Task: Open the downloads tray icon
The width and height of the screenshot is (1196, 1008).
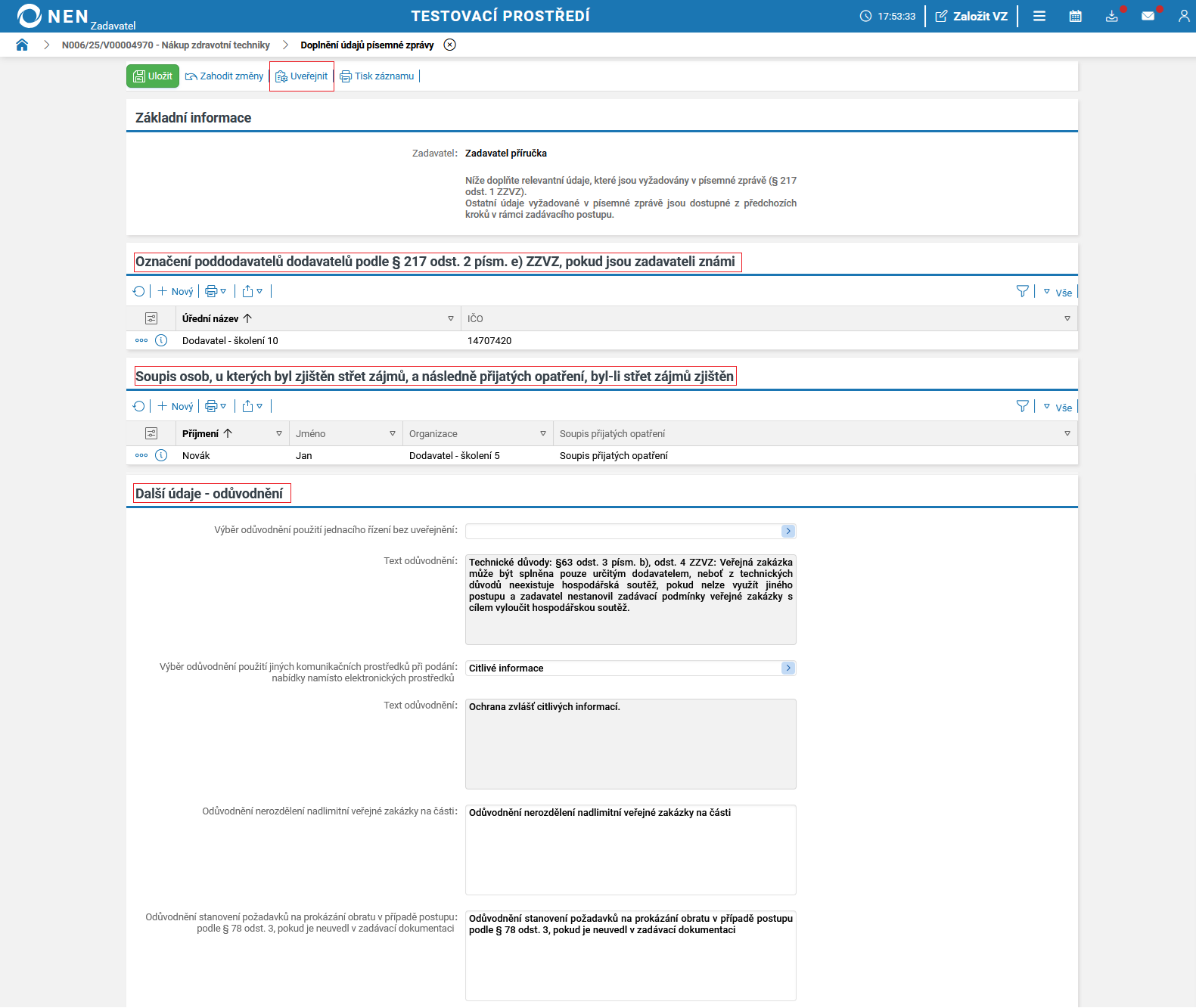Action: coord(1111,16)
